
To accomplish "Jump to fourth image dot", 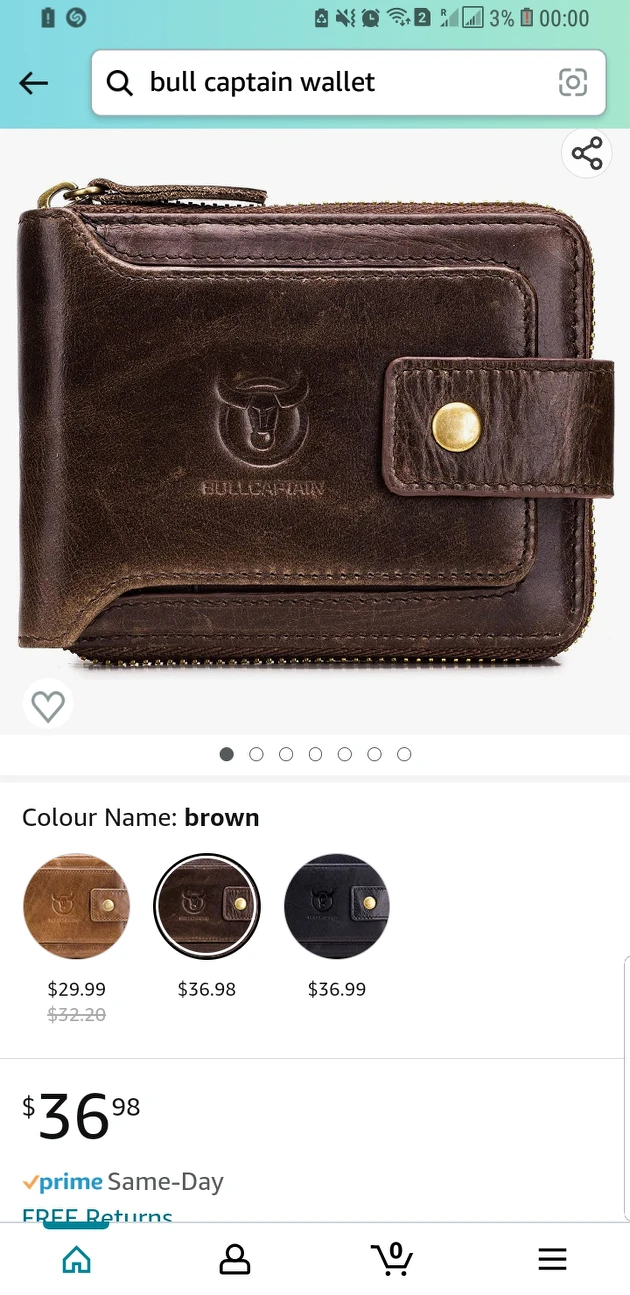I will pos(315,754).
